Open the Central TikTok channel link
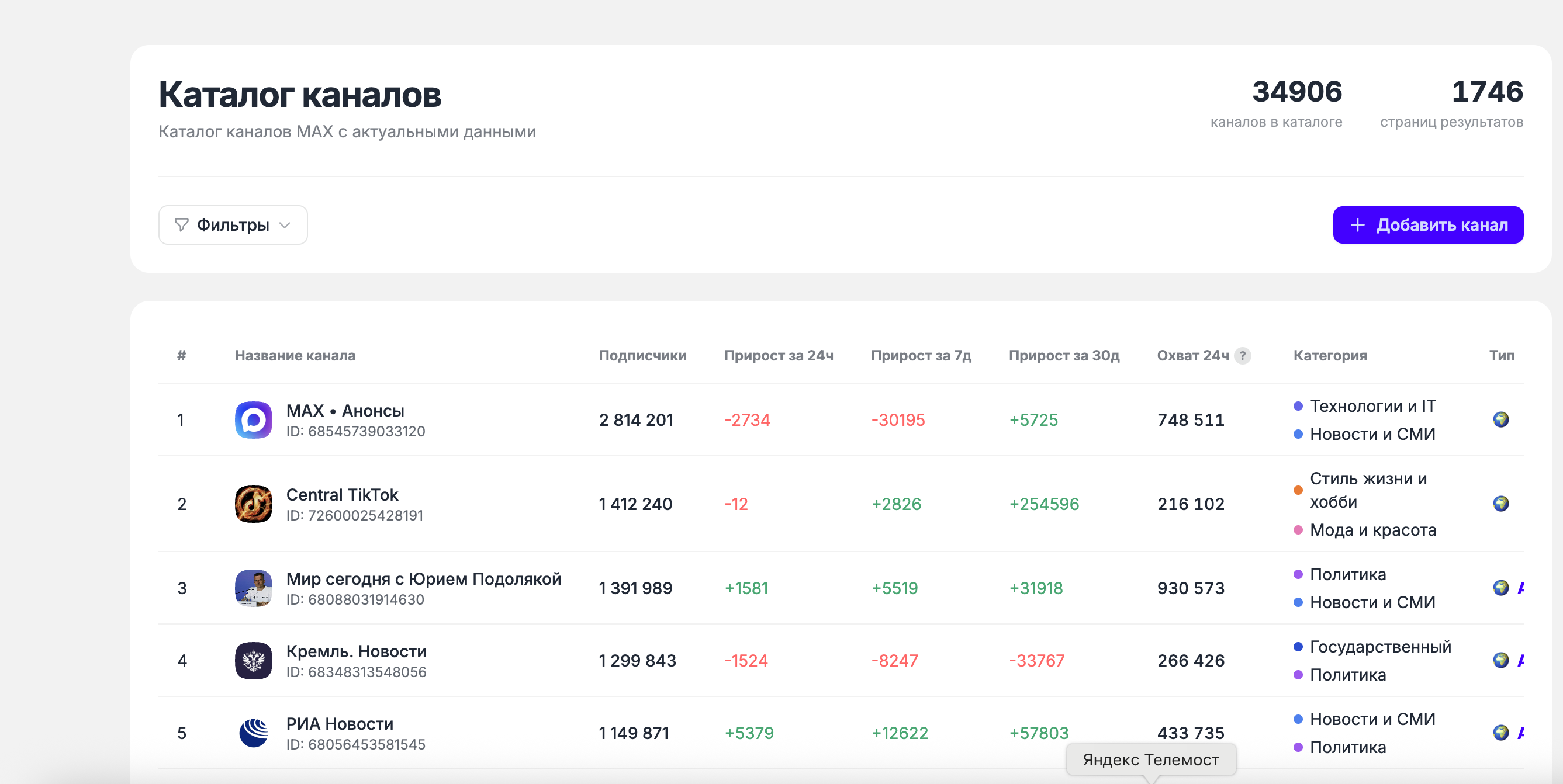 342,495
